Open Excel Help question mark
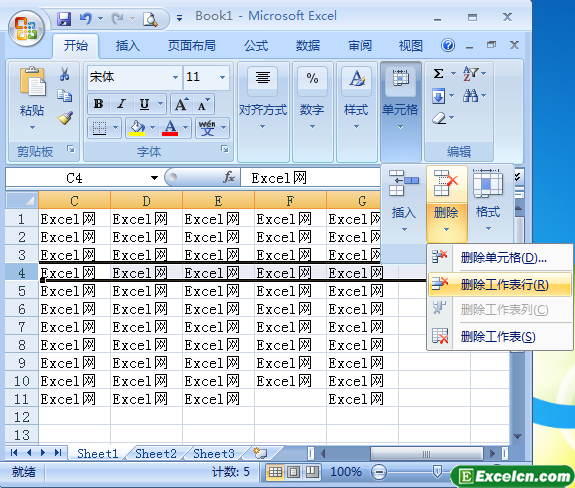Image resolution: width=575 pixels, height=488 pixels. pyautogui.click(x=448, y=45)
